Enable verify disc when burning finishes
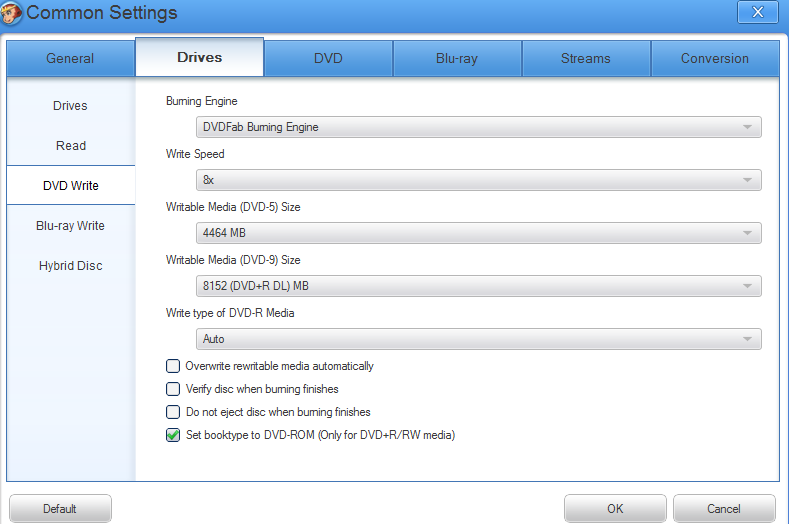This screenshot has height=524, width=789. coord(173,389)
